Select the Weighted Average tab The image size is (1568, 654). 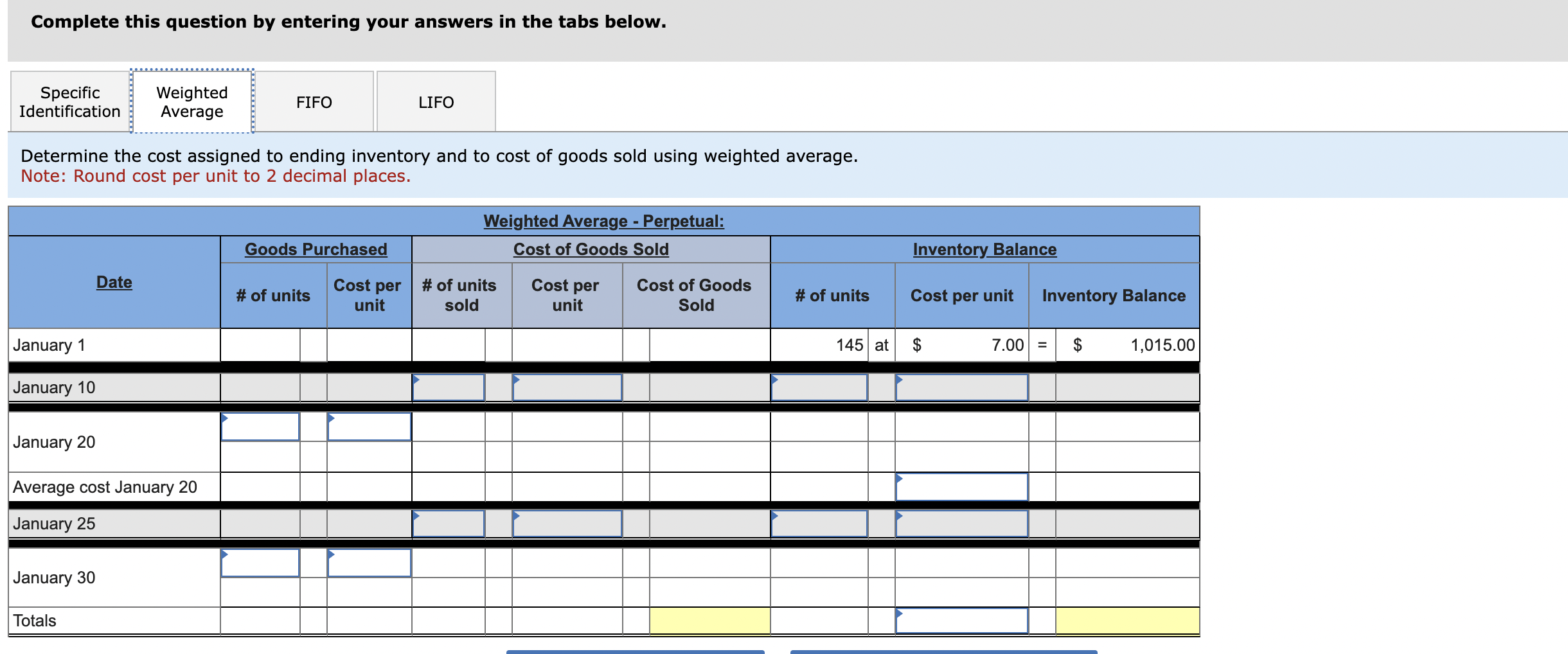click(x=191, y=102)
